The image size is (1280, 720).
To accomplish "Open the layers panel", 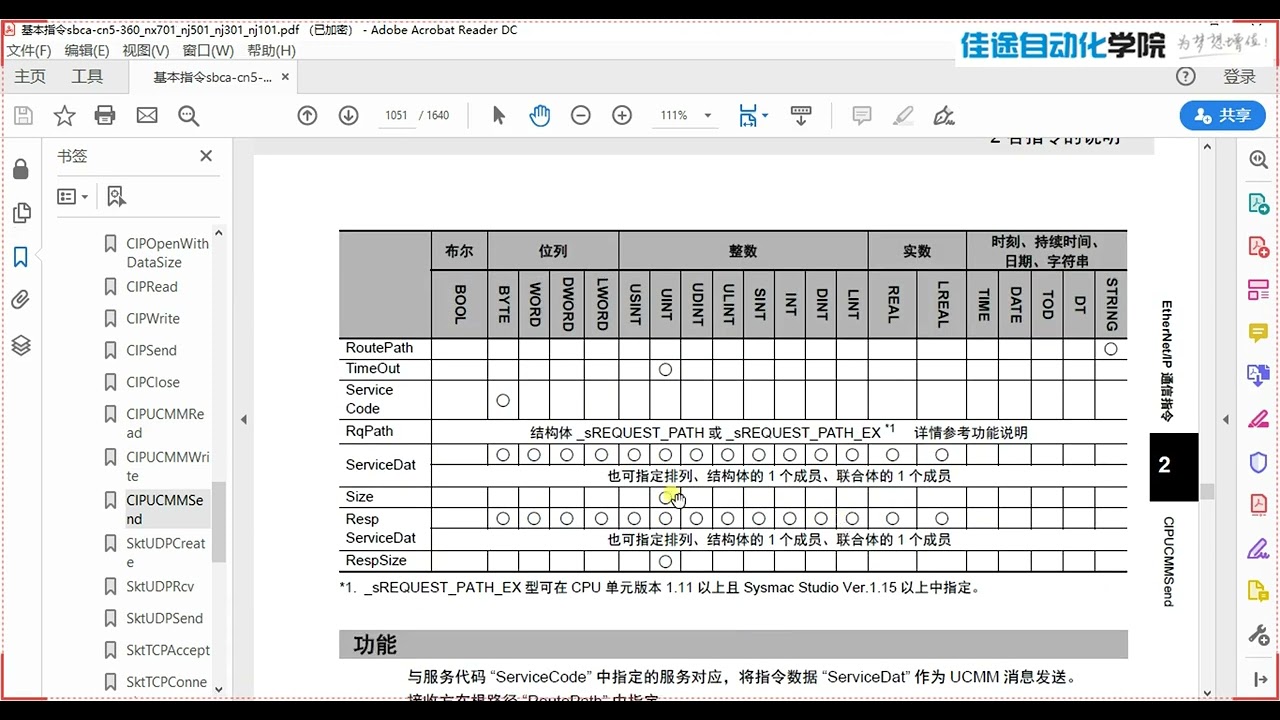I will tap(21, 345).
